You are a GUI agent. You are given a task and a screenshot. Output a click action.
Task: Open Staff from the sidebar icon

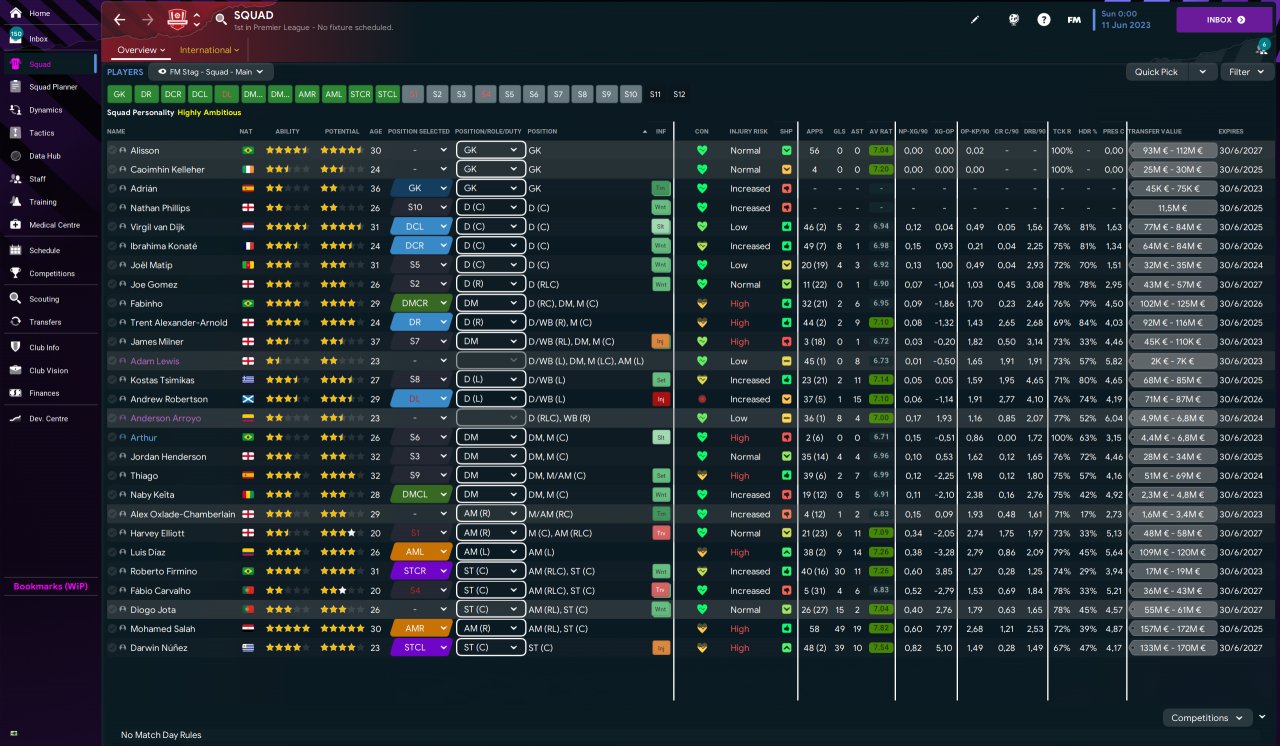[15, 179]
